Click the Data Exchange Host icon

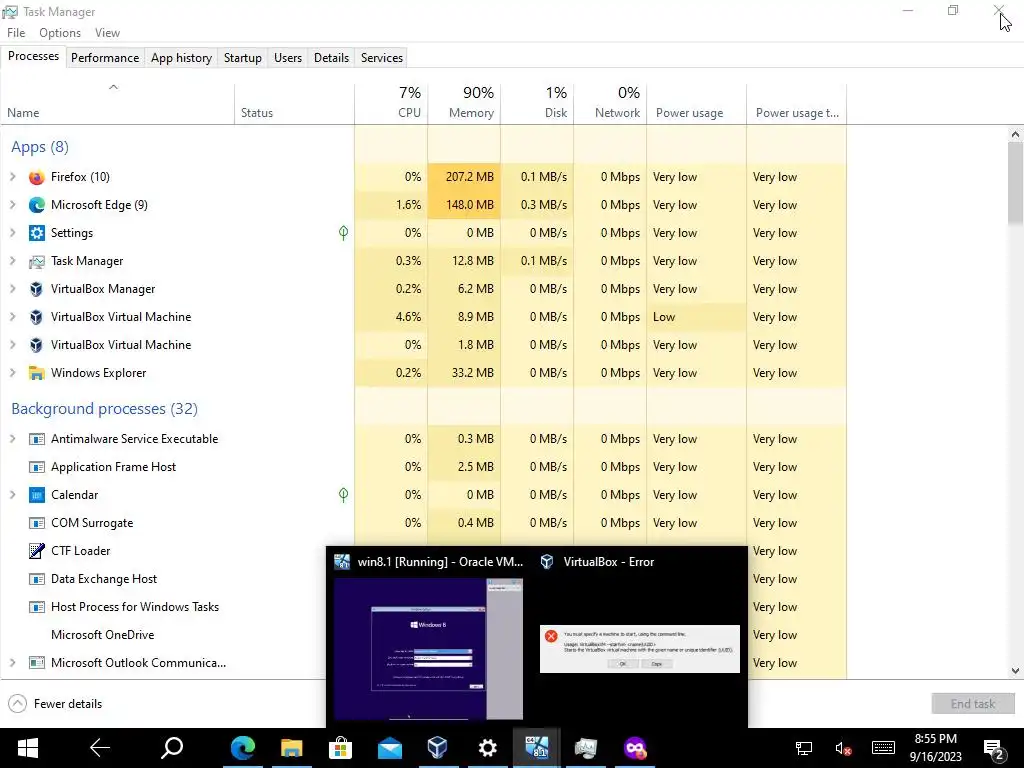click(37, 579)
